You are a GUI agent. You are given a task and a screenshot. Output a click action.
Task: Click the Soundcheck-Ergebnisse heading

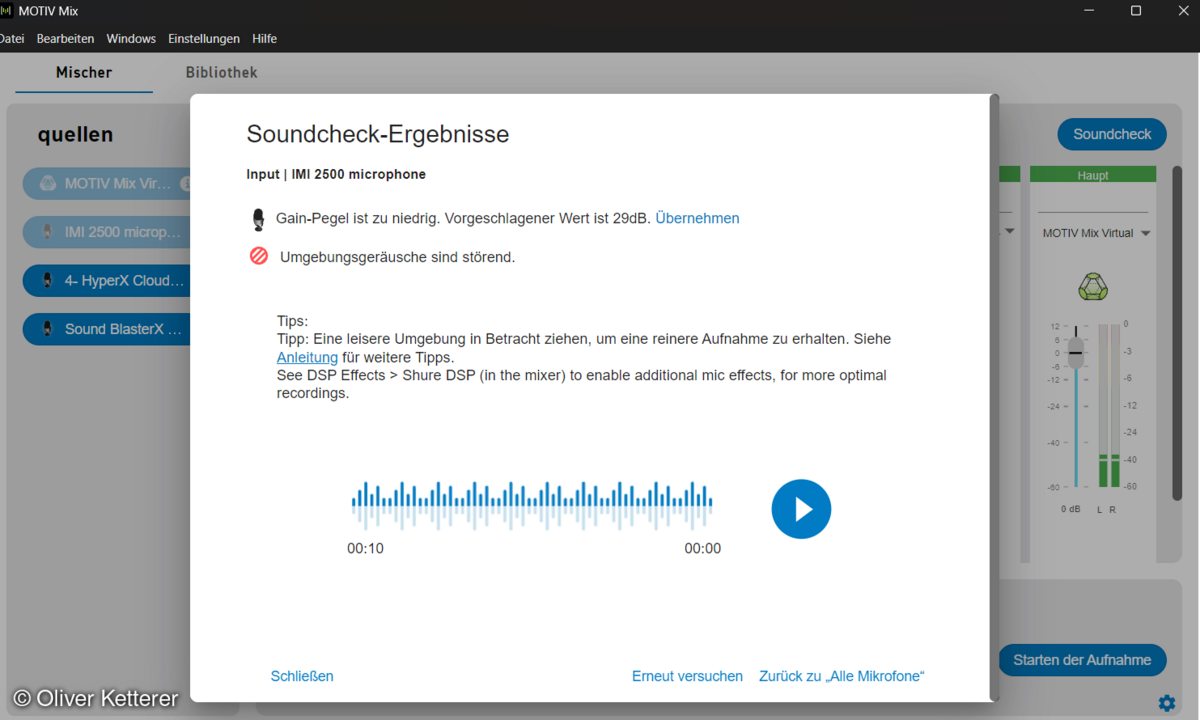[x=378, y=134]
